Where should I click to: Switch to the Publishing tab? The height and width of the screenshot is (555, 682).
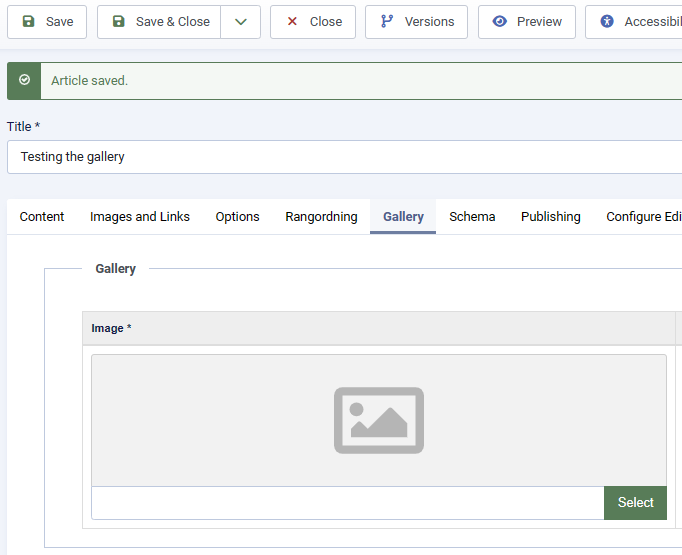(550, 217)
